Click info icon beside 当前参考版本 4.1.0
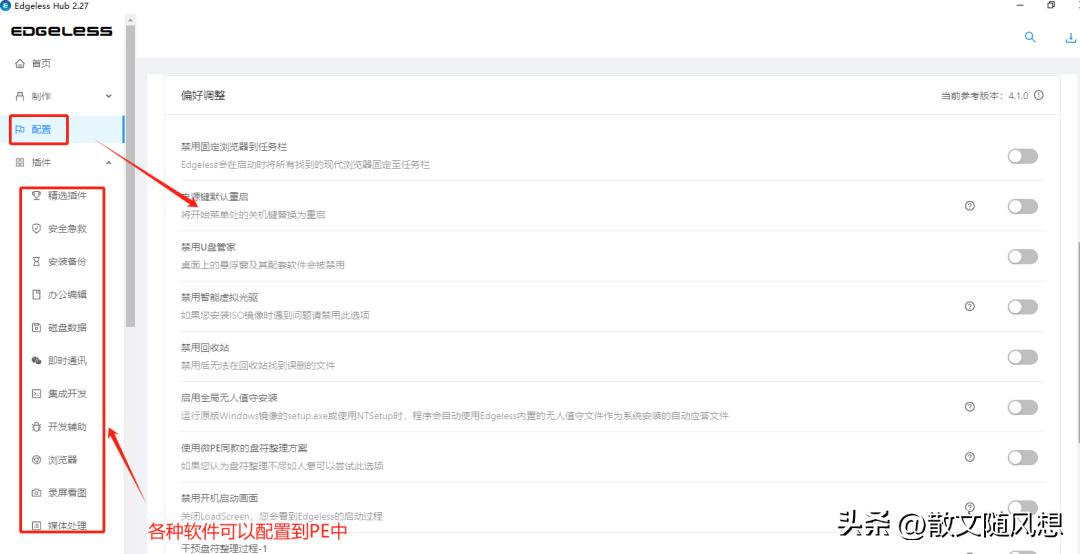 click(x=1039, y=96)
